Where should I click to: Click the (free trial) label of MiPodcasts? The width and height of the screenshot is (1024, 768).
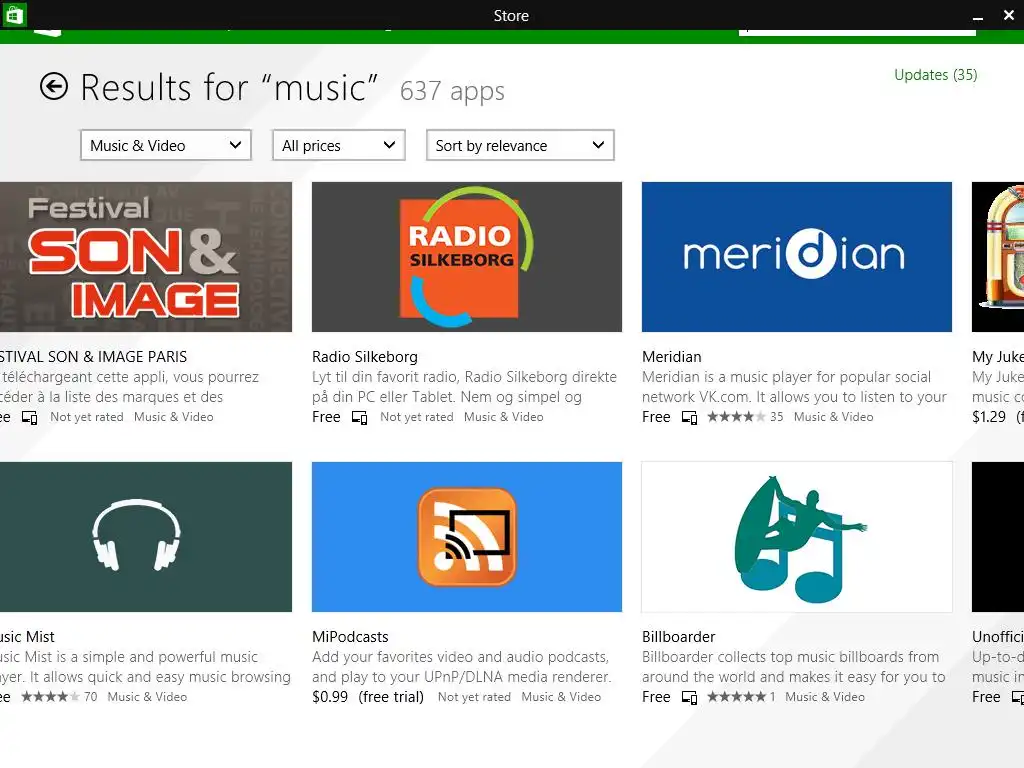391,697
